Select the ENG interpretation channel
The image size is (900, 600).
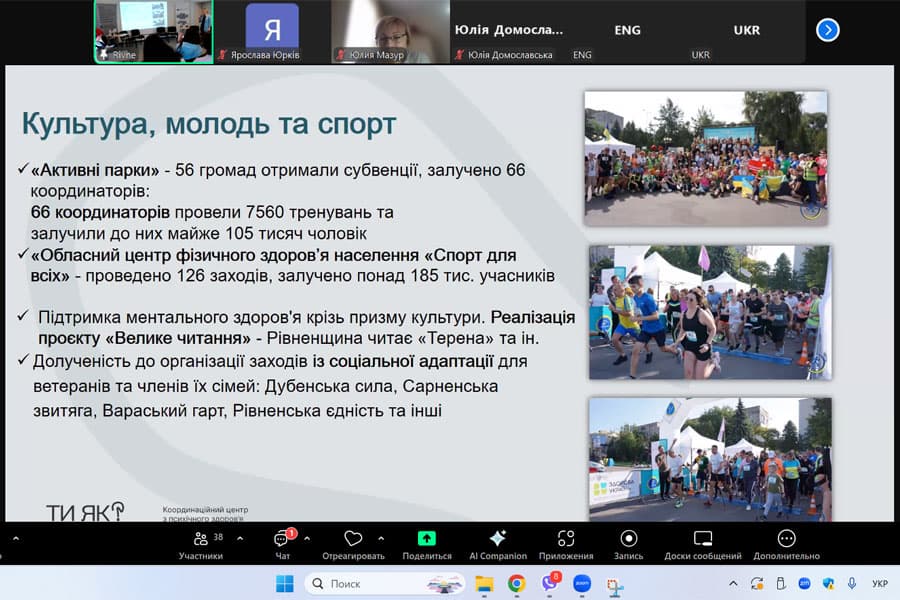628,30
